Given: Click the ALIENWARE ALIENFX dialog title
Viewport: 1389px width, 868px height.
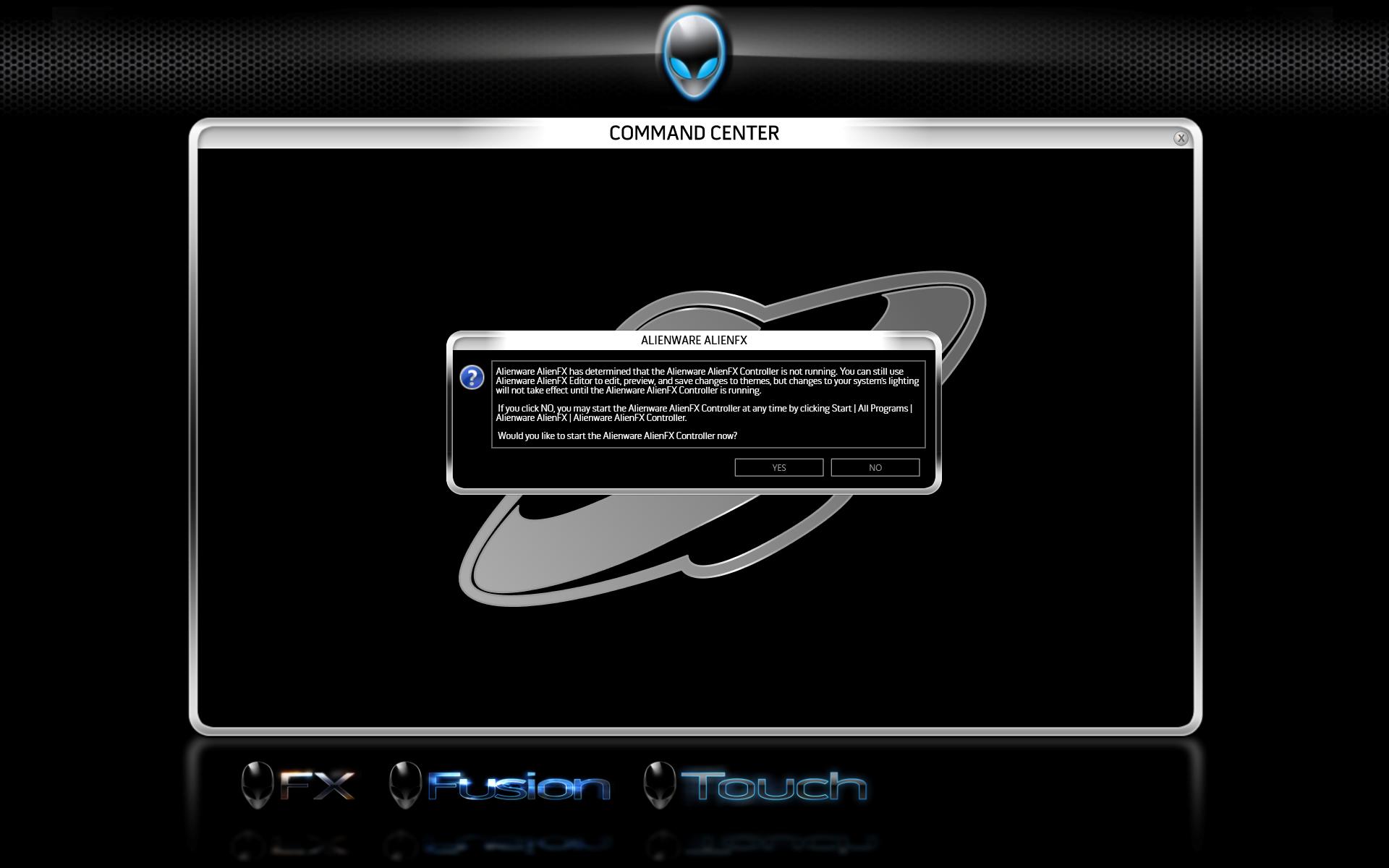Looking at the screenshot, I should tap(694, 340).
